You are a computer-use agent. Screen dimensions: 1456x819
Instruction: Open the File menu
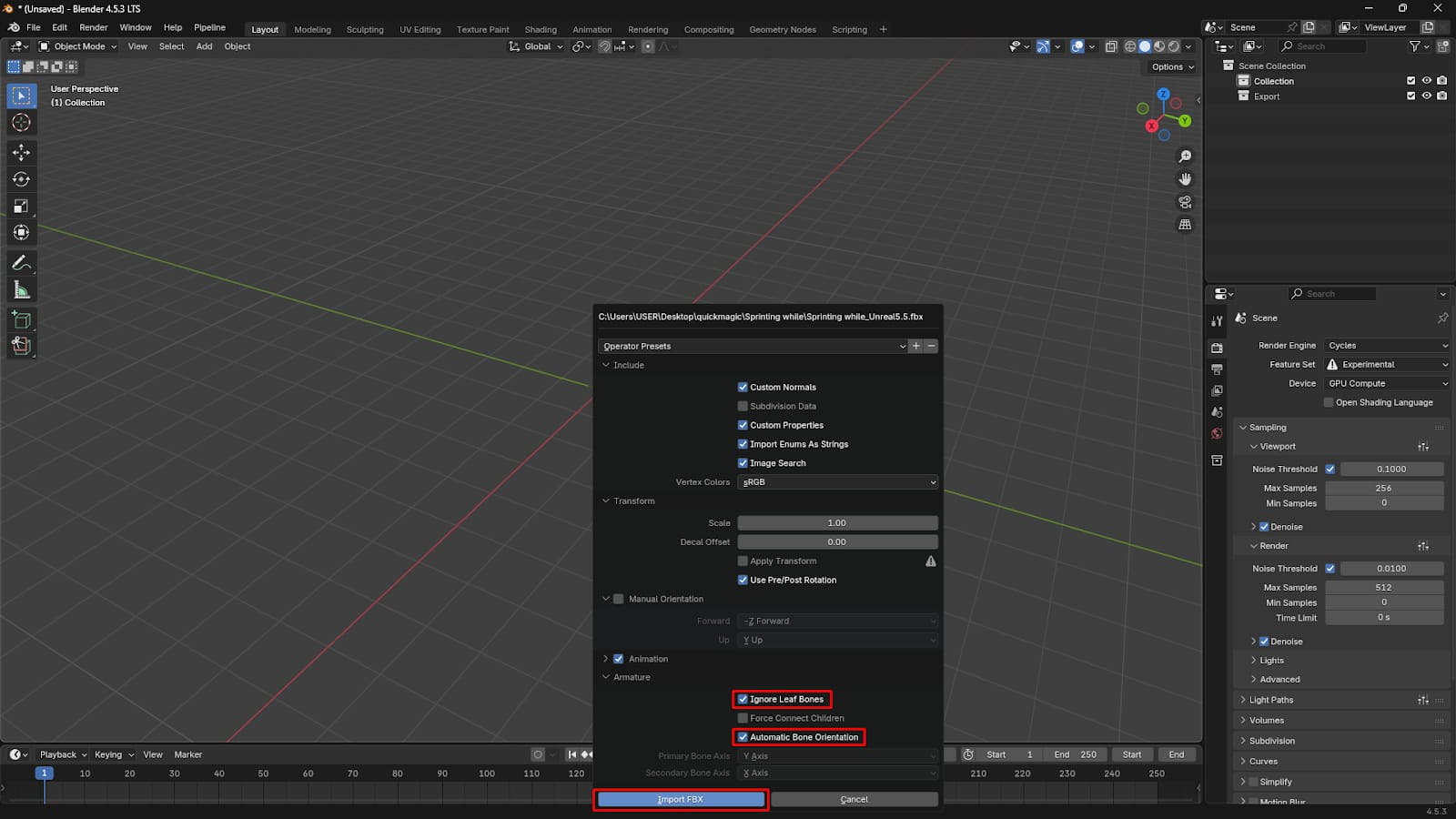tap(34, 27)
